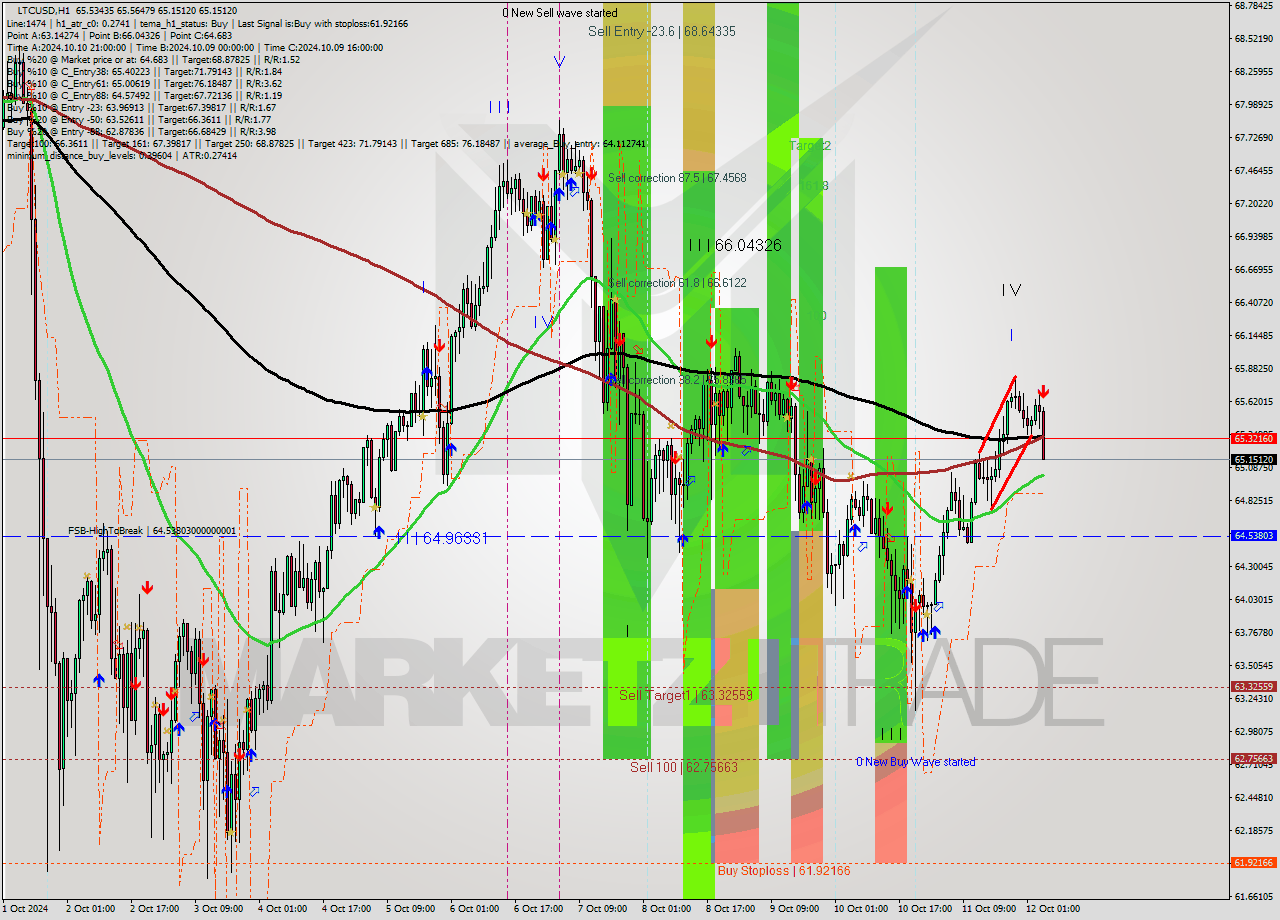Click the 64.82515 price axis label
This screenshot has height=920, width=1280.
pyautogui.click(x=1253, y=501)
